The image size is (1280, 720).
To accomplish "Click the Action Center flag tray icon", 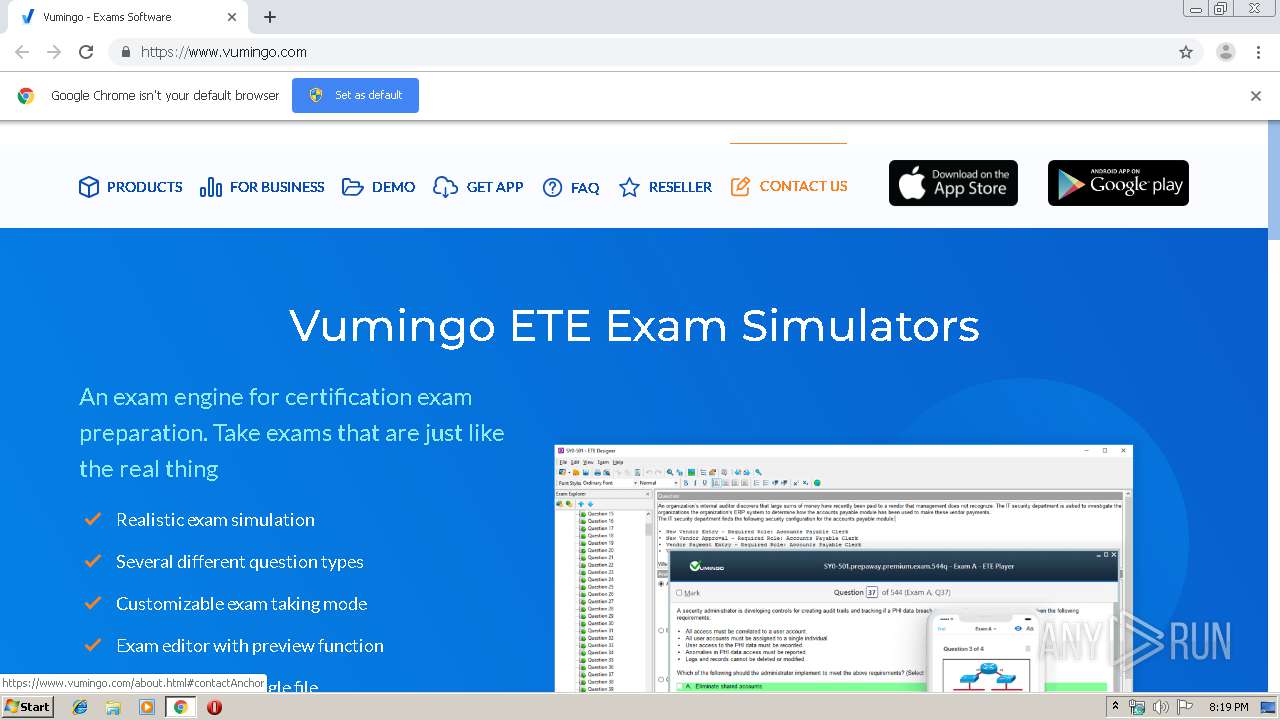I will [1183, 707].
